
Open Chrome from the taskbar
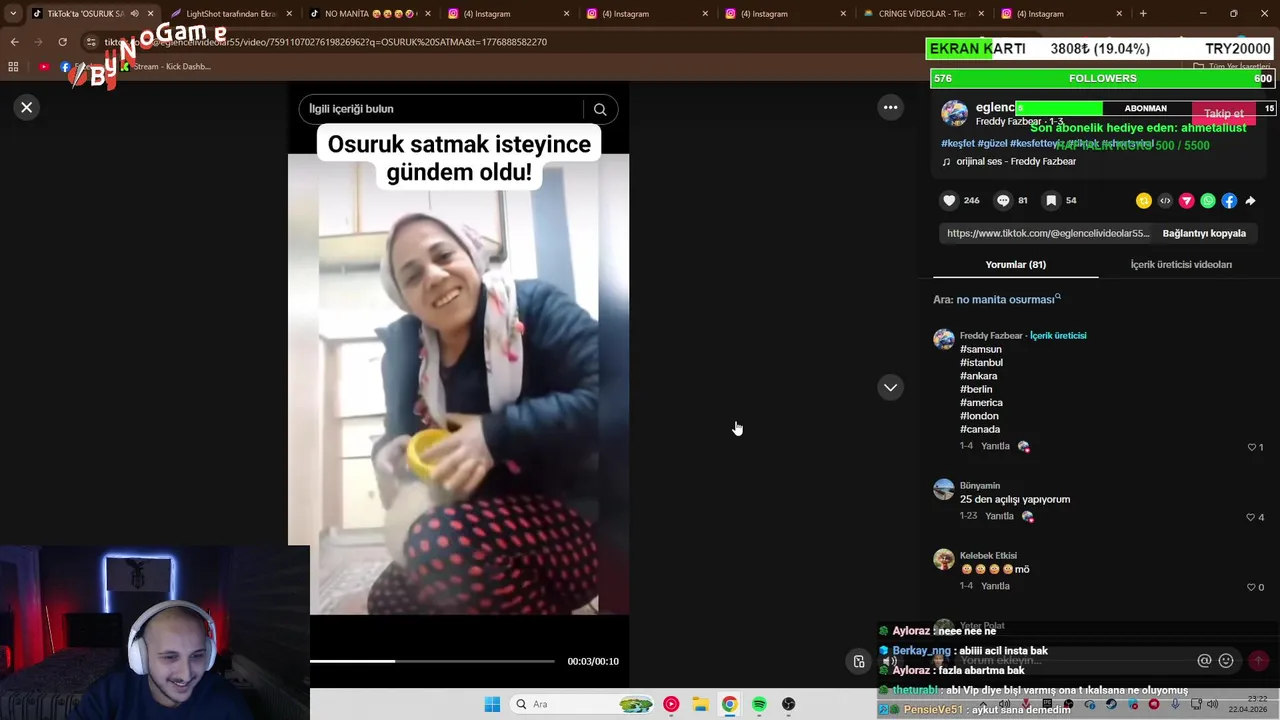(730, 704)
